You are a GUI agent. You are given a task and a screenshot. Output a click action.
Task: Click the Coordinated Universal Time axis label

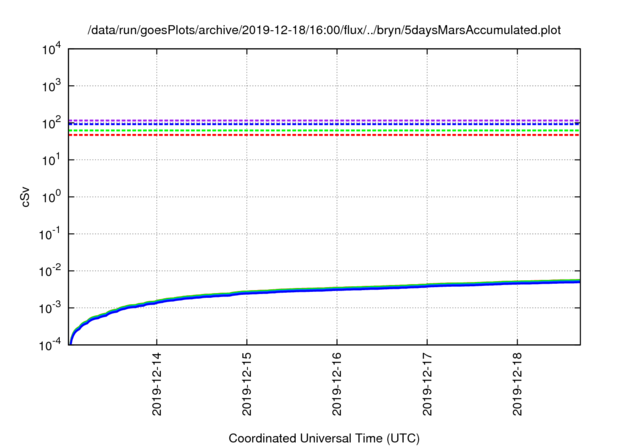pyautogui.click(x=324, y=438)
